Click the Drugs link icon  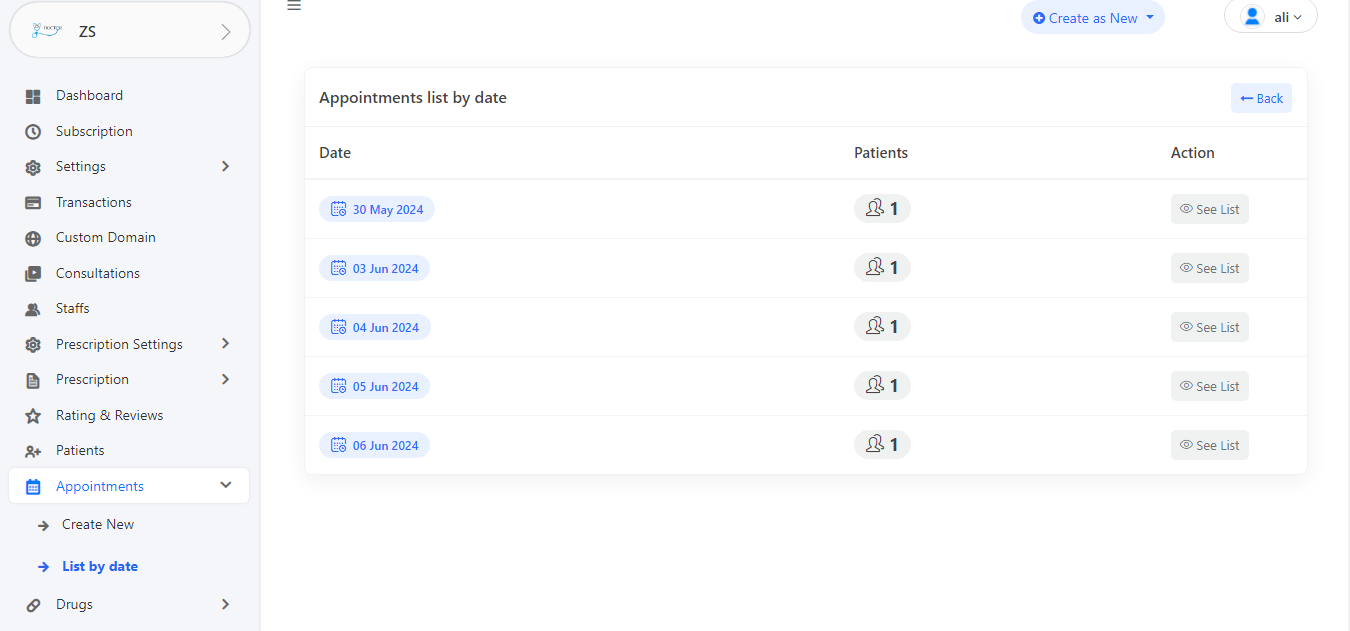coord(33,605)
